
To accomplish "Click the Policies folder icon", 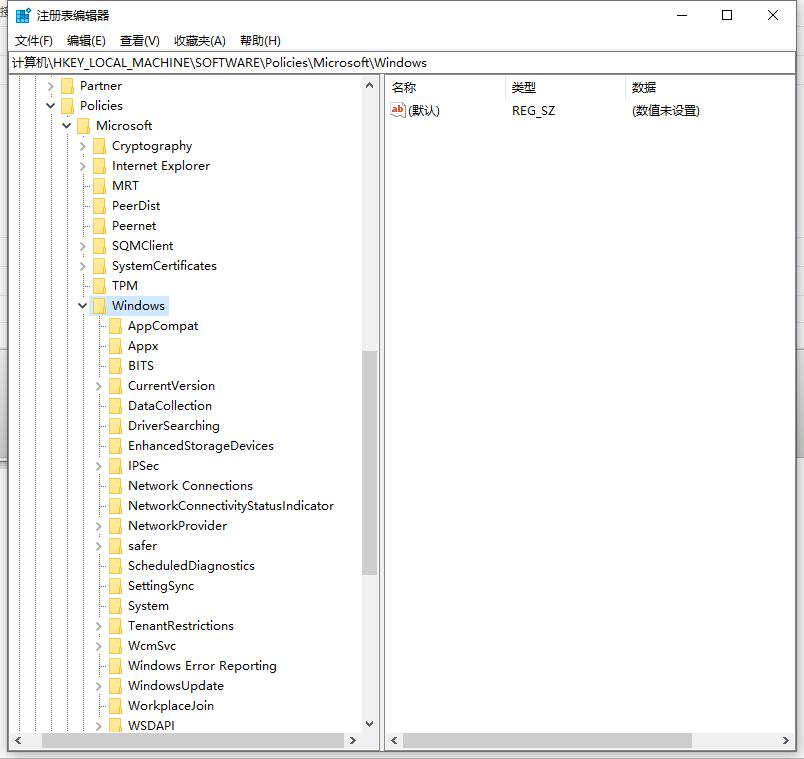I will tap(68, 106).
